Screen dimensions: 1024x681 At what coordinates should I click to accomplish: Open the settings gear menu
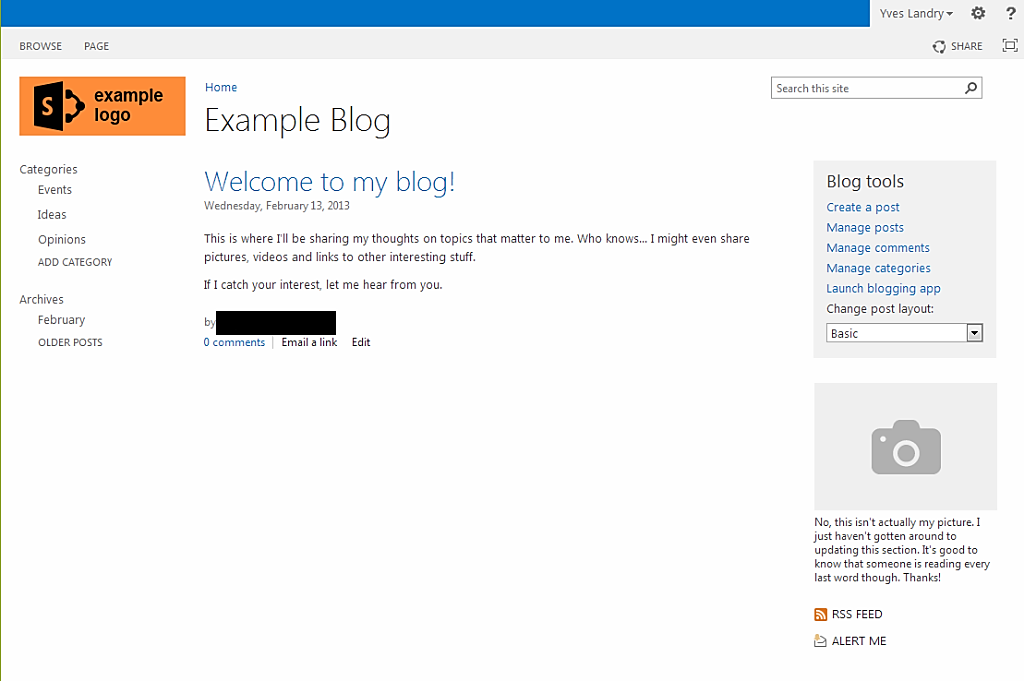pos(978,13)
